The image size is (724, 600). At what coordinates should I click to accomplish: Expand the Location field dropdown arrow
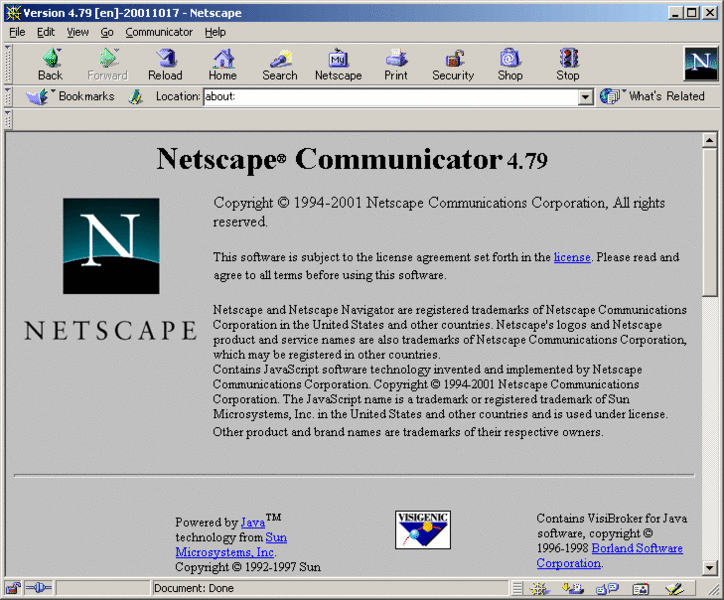585,97
